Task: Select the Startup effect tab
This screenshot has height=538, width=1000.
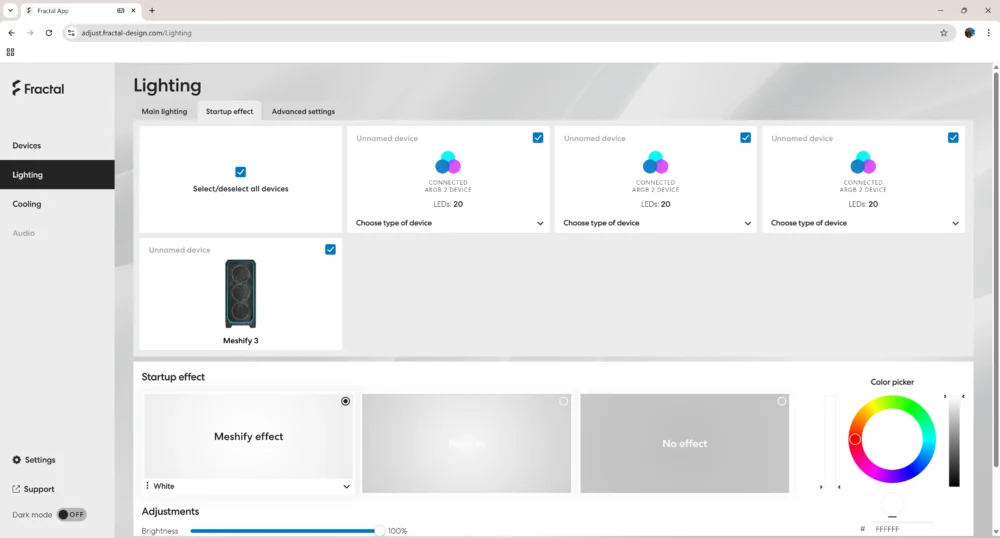Action: coord(230,112)
